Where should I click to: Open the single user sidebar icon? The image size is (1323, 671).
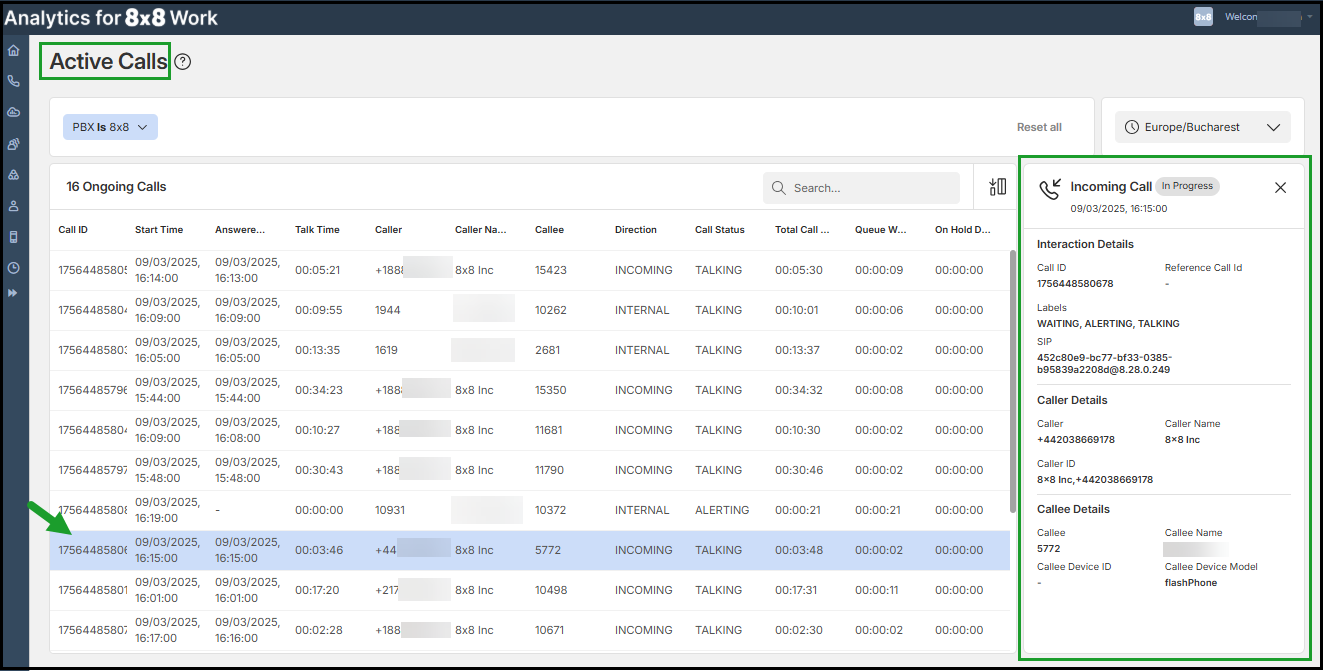pyautogui.click(x=14, y=206)
